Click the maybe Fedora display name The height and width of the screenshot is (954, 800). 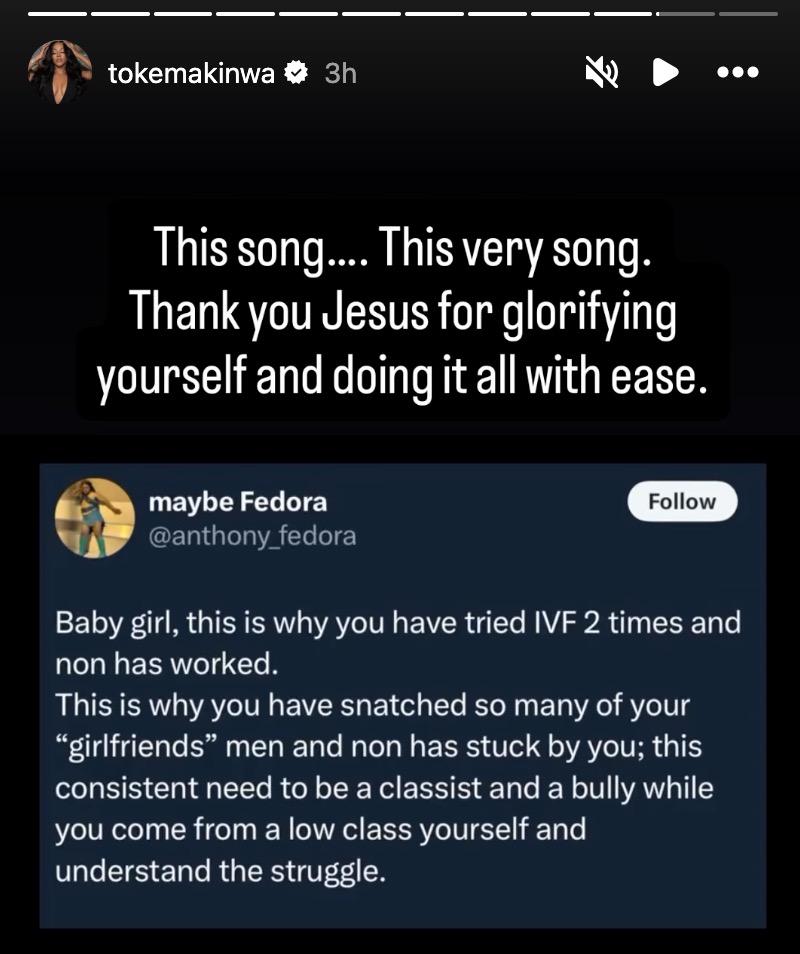pos(237,502)
